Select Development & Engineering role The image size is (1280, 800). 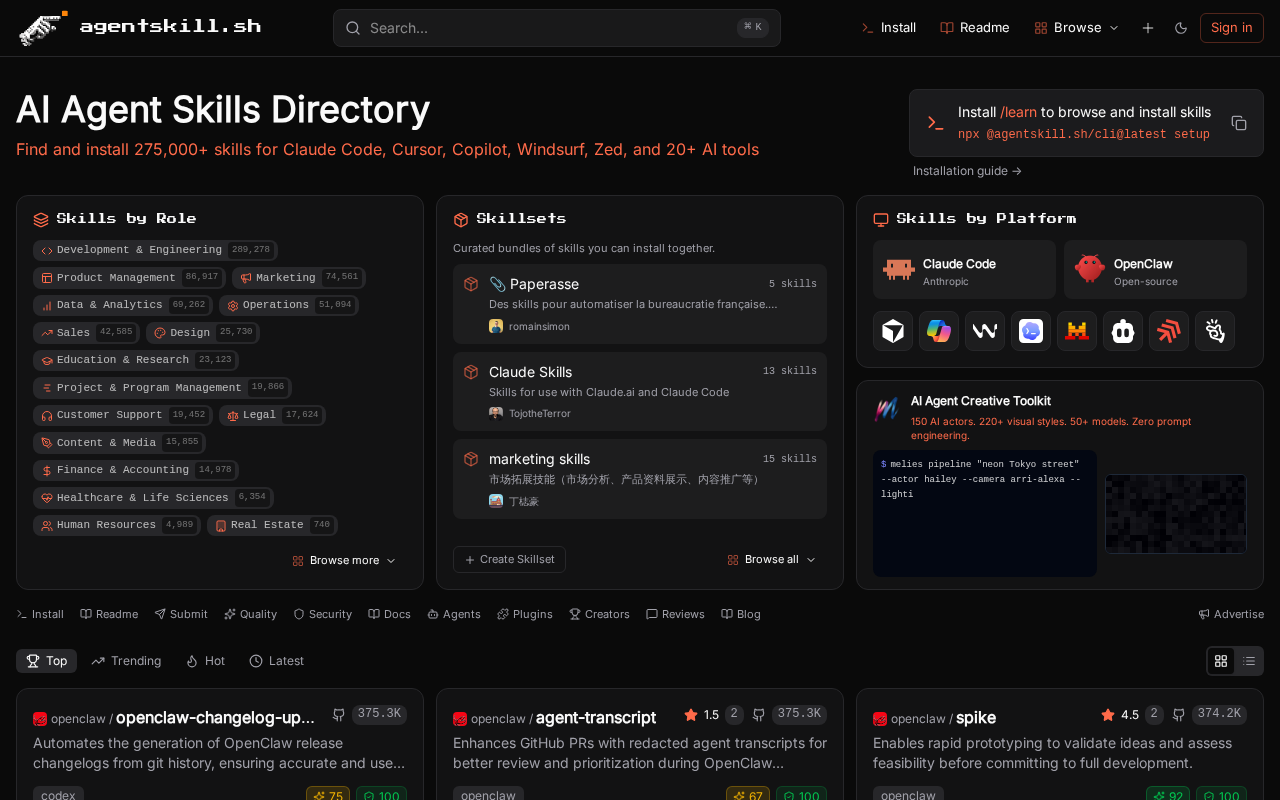(155, 250)
